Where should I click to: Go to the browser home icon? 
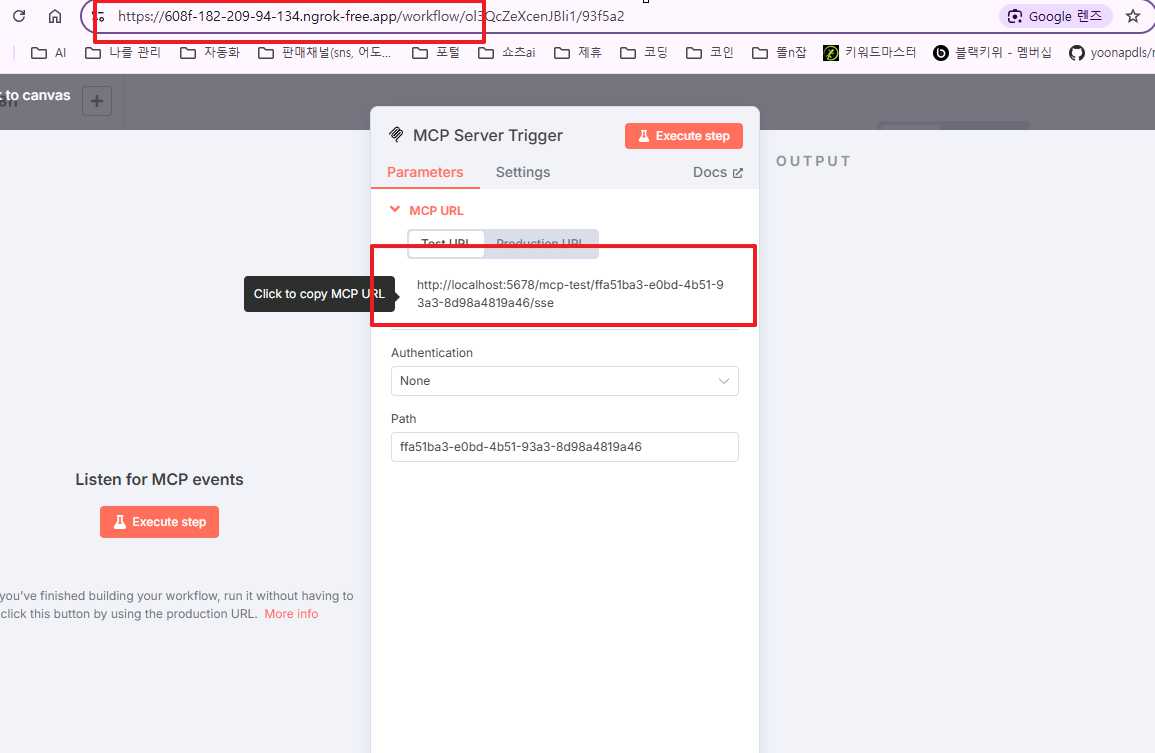pyautogui.click(x=55, y=15)
